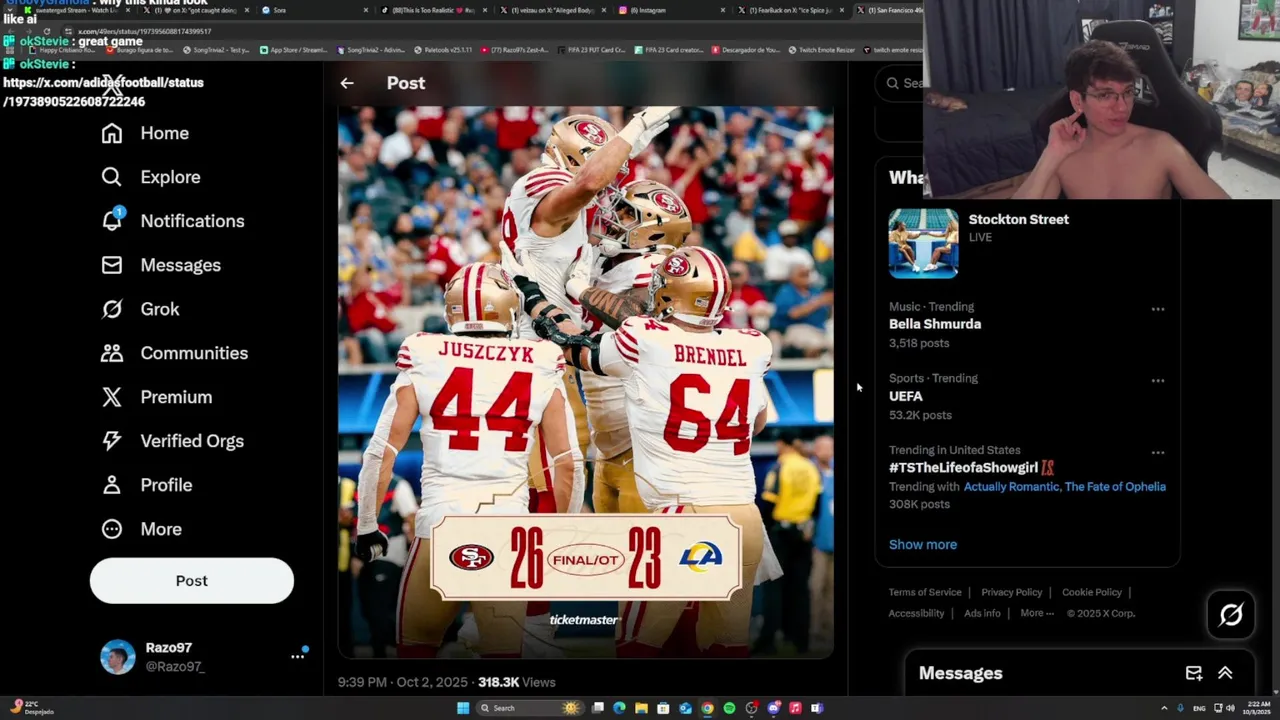The width and height of the screenshot is (1280, 720).
Task: Open the More circle menu item
Action: [141, 529]
